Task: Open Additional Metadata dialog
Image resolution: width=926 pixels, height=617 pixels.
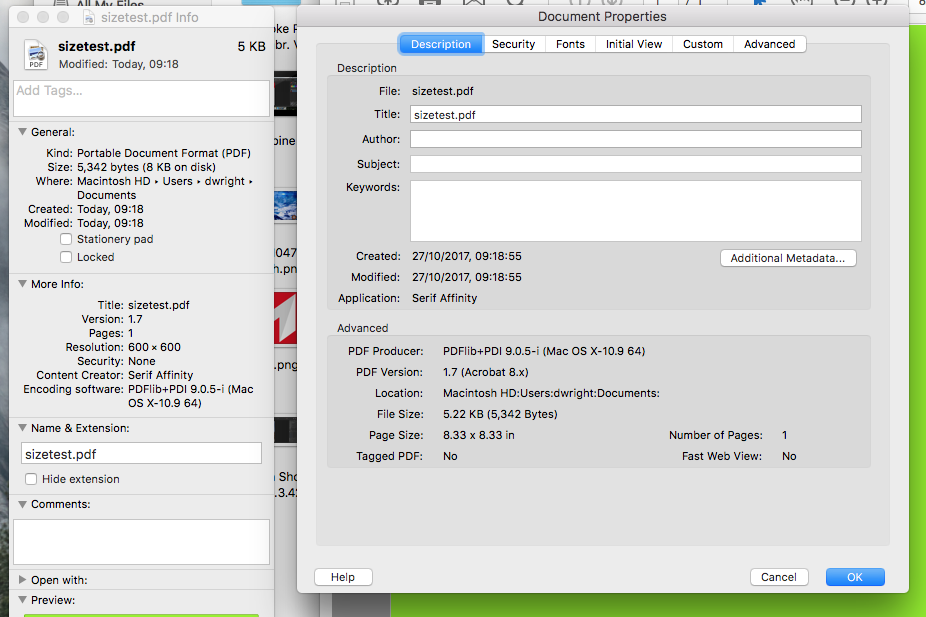Action: (x=787, y=258)
